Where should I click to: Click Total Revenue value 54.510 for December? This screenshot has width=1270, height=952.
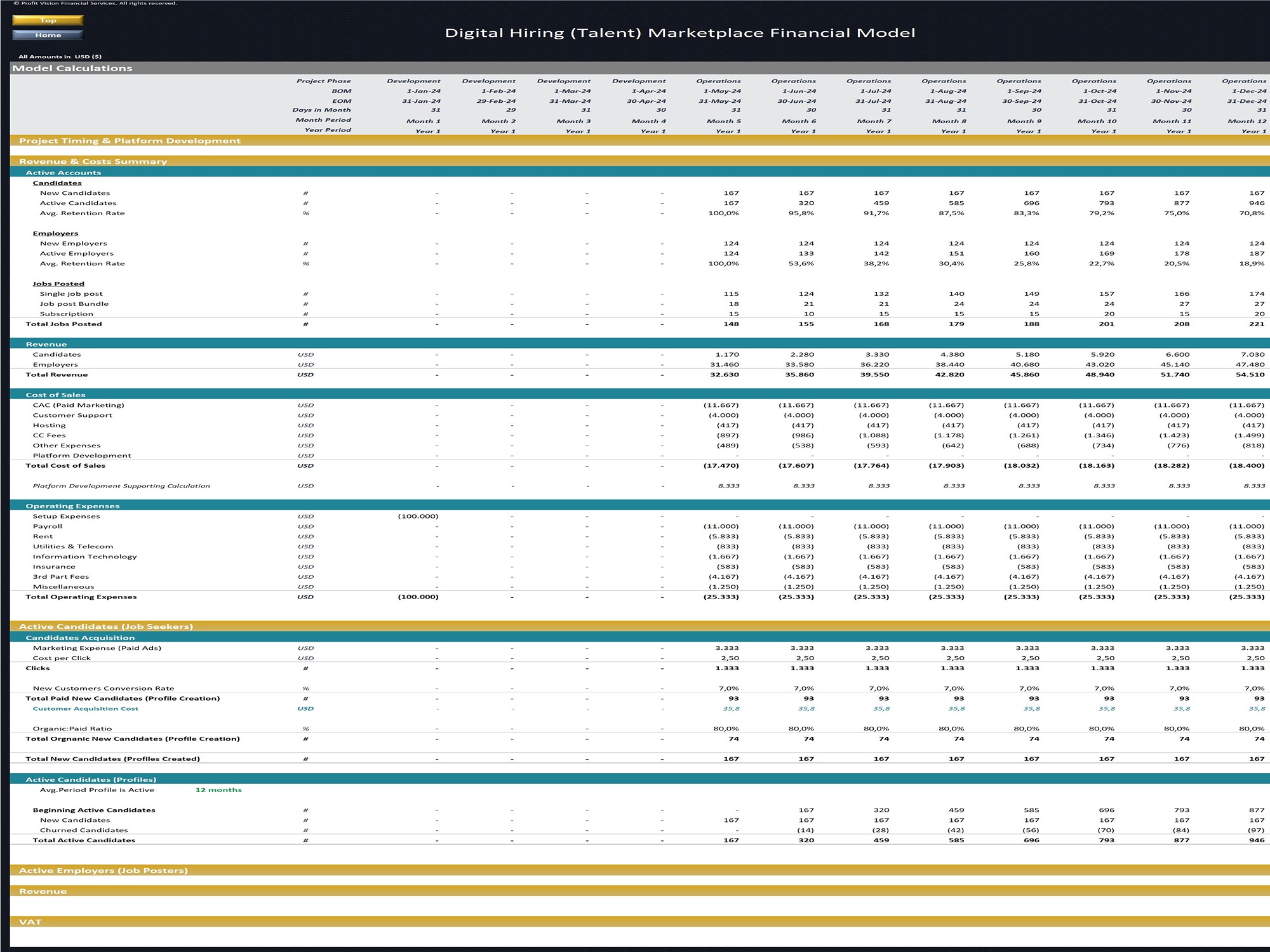tap(1249, 374)
